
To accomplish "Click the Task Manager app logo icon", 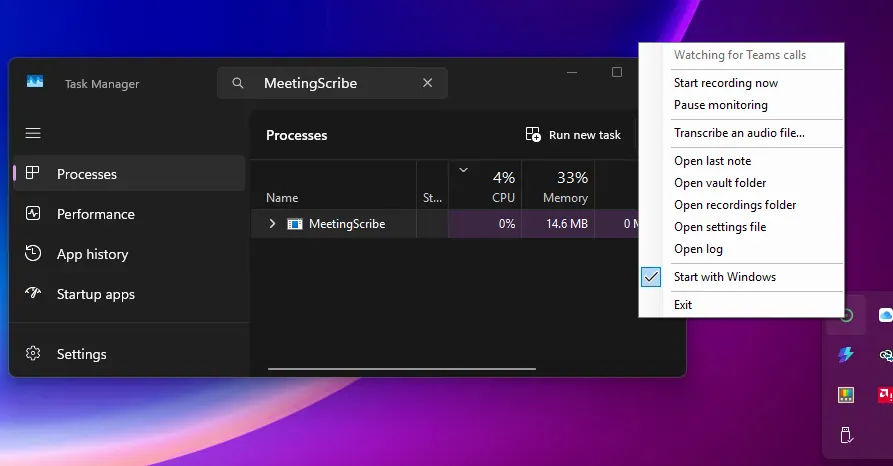I will click(x=35, y=82).
